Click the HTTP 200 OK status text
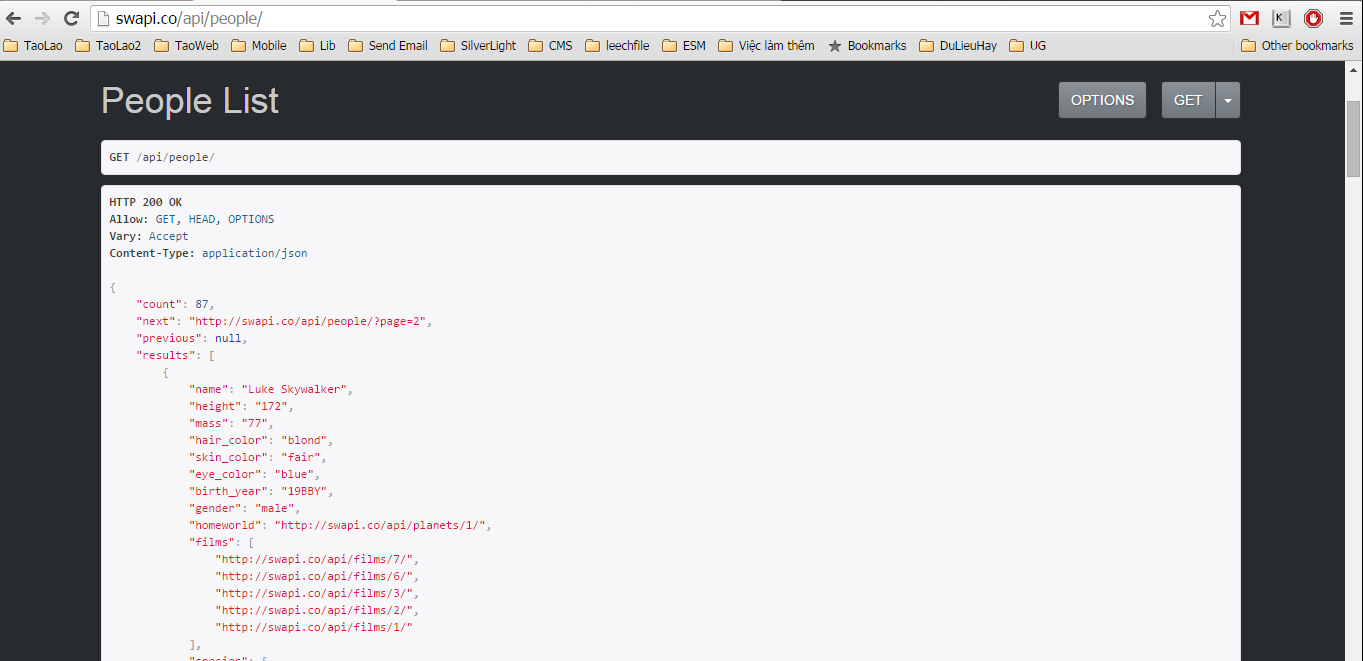Viewport: 1363px width, 661px height. [x=146, y=202]
